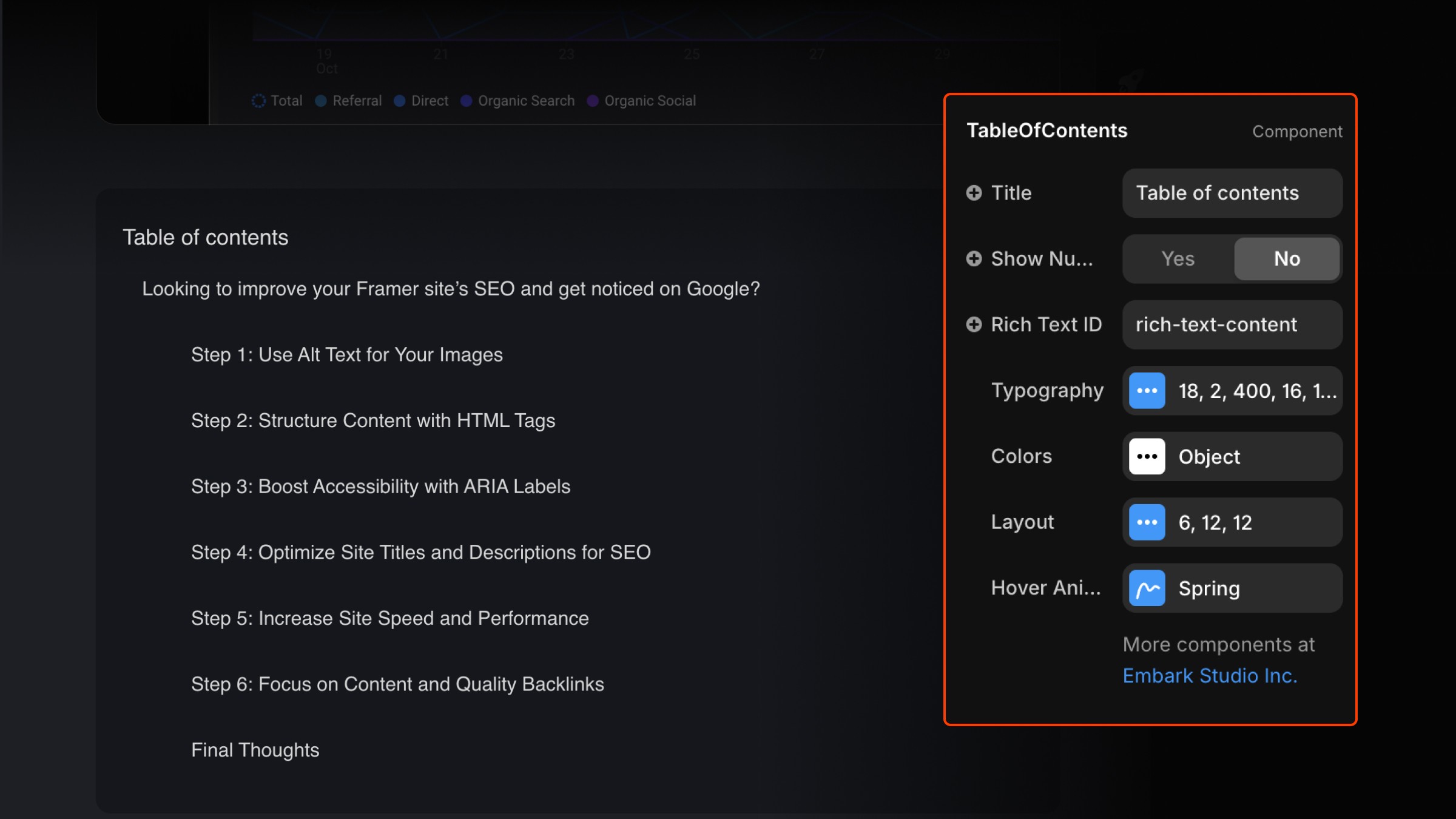The width and height of the screenshot is (1456, 819).
Task: Click More components at label
Action: click(1218, 644)
